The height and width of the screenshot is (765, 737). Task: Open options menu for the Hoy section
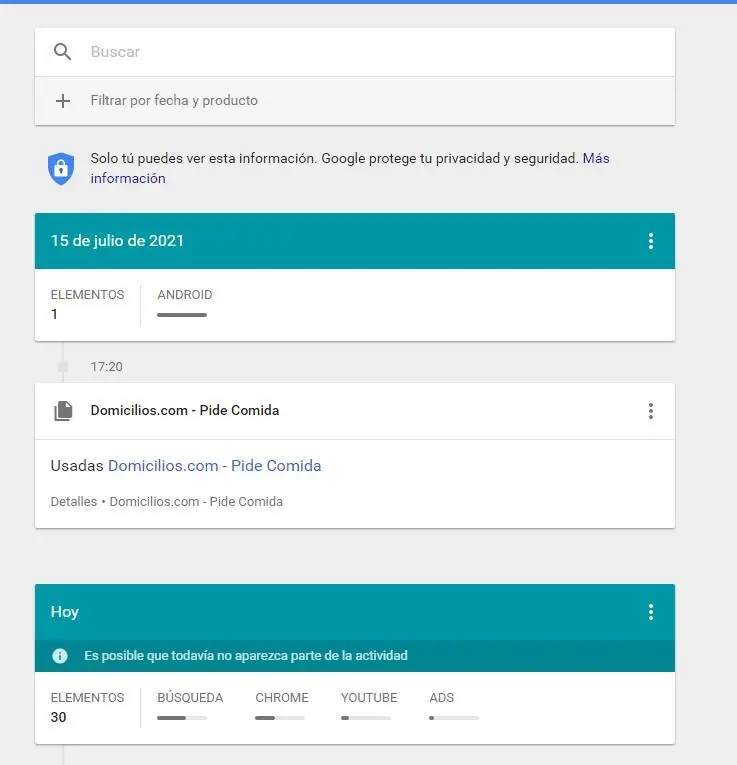point(651,612)
